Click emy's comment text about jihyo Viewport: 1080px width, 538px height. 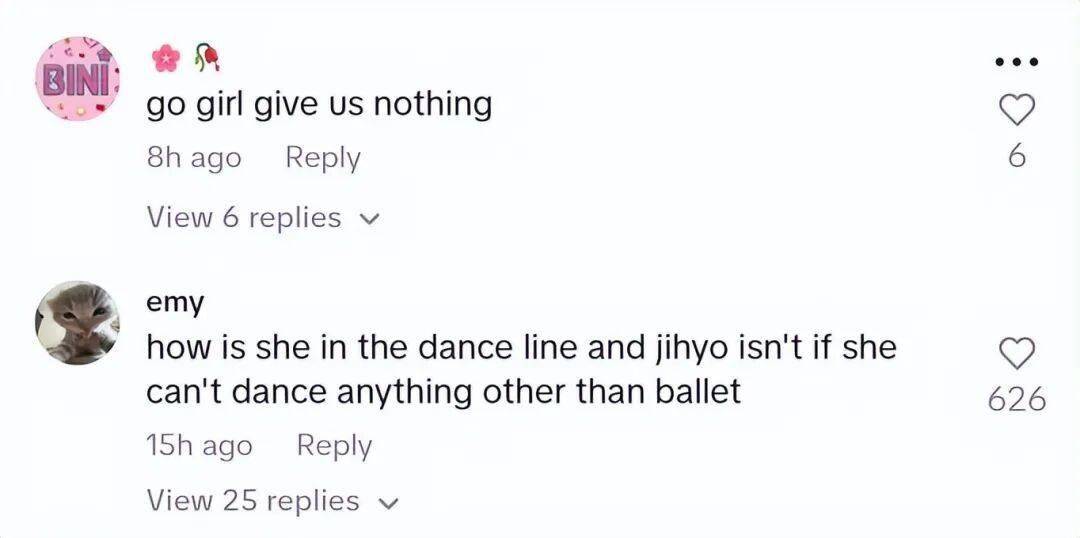click(520, 369)
